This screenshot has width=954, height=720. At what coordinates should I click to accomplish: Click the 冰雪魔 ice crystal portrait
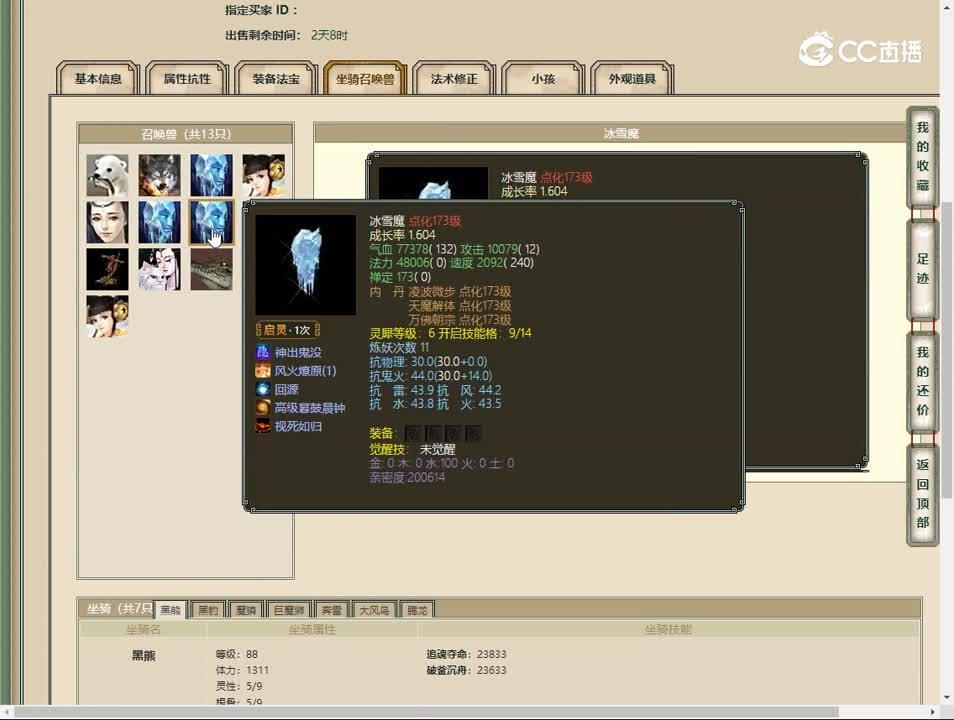(305, 264)
